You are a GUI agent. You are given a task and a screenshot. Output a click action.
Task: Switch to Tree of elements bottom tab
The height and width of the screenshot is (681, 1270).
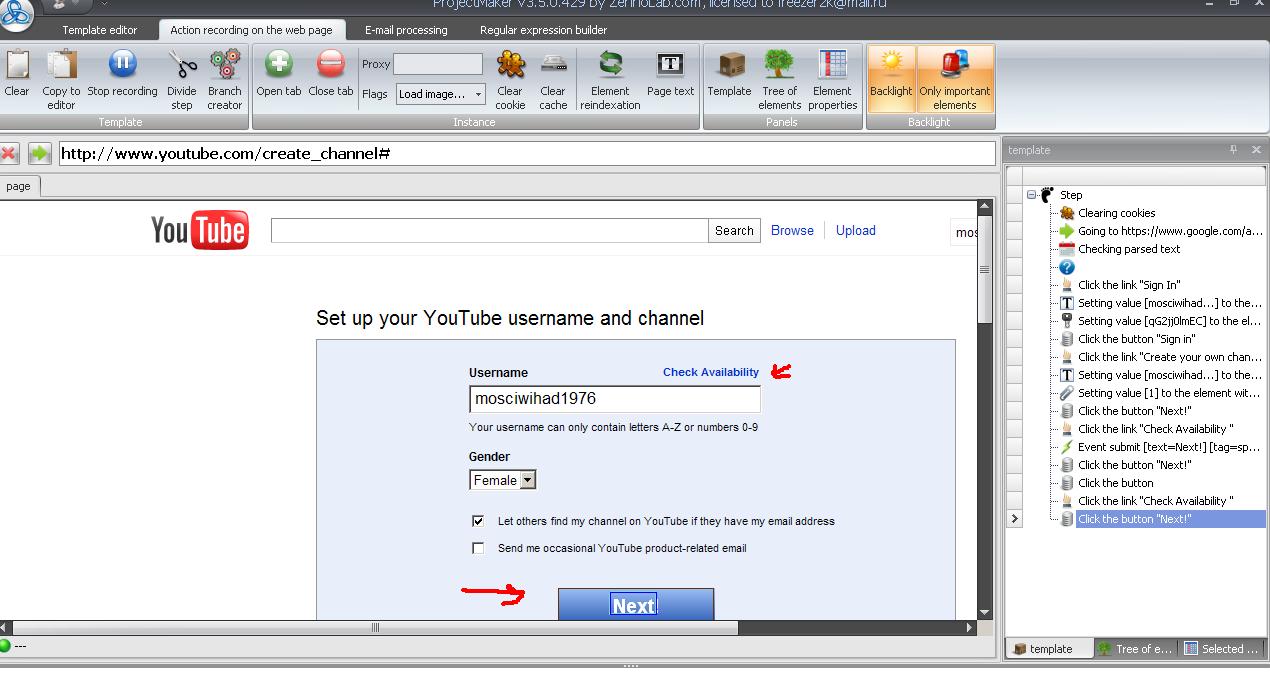[1136, 649]
